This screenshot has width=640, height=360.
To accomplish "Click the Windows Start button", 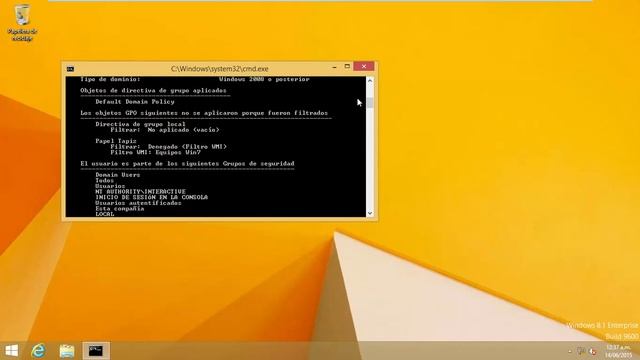I will click(x=12, y=351).
